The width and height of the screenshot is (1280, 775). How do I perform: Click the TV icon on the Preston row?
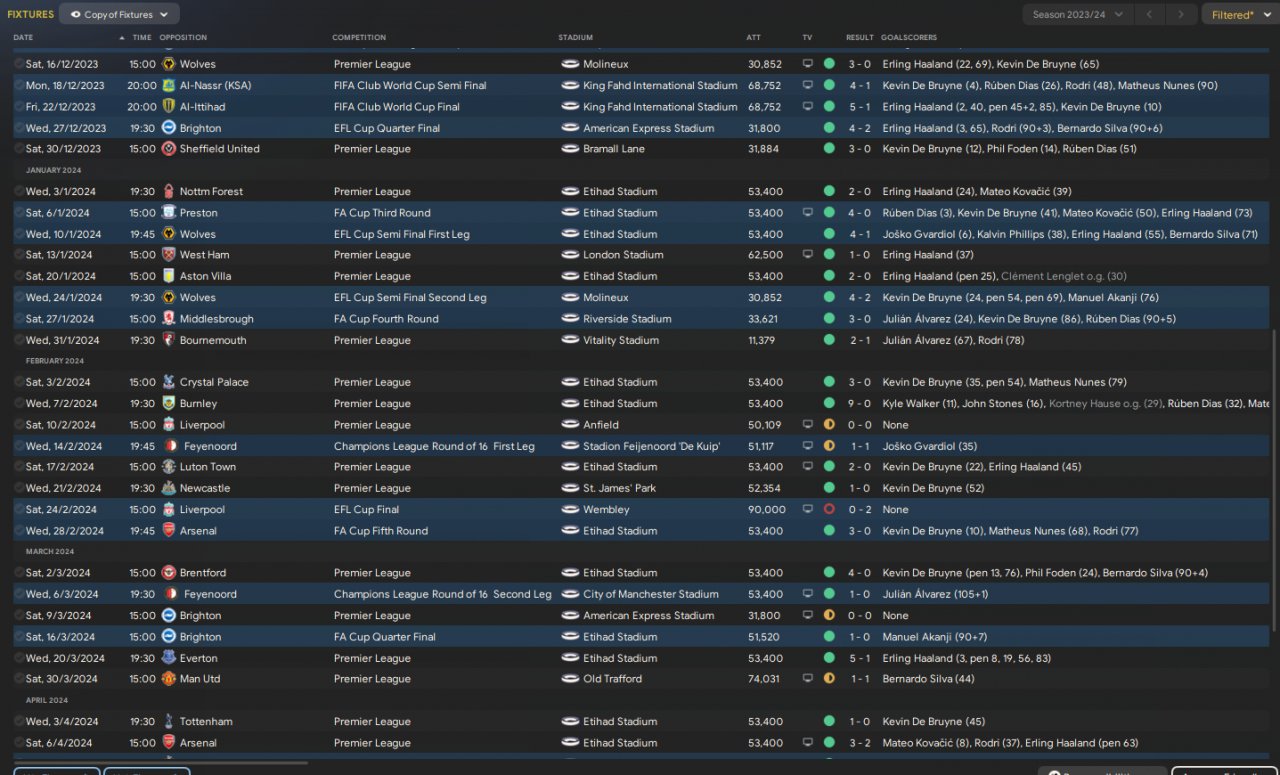click(808, 213)
